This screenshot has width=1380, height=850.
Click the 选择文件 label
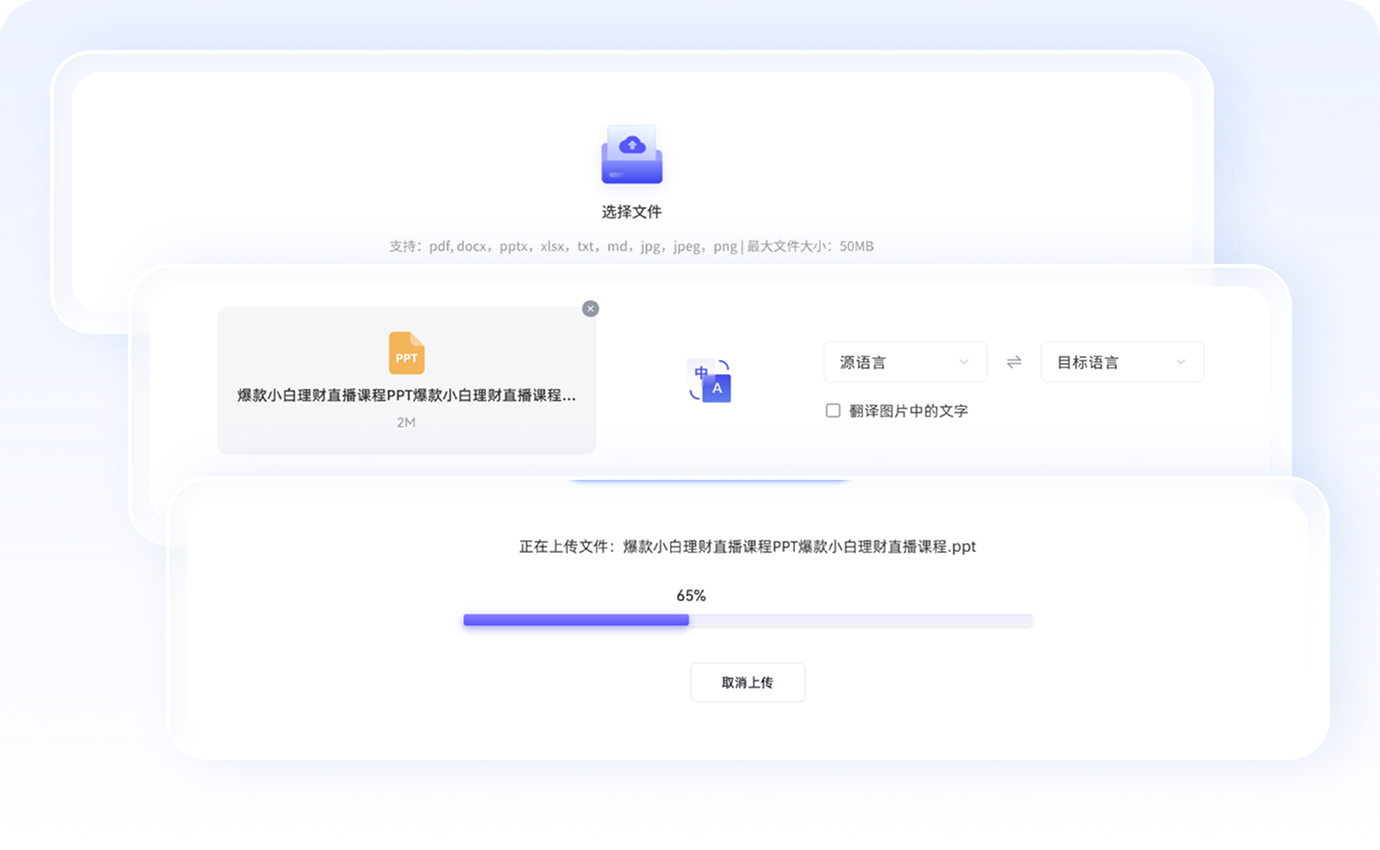click(x=631, y=212)
